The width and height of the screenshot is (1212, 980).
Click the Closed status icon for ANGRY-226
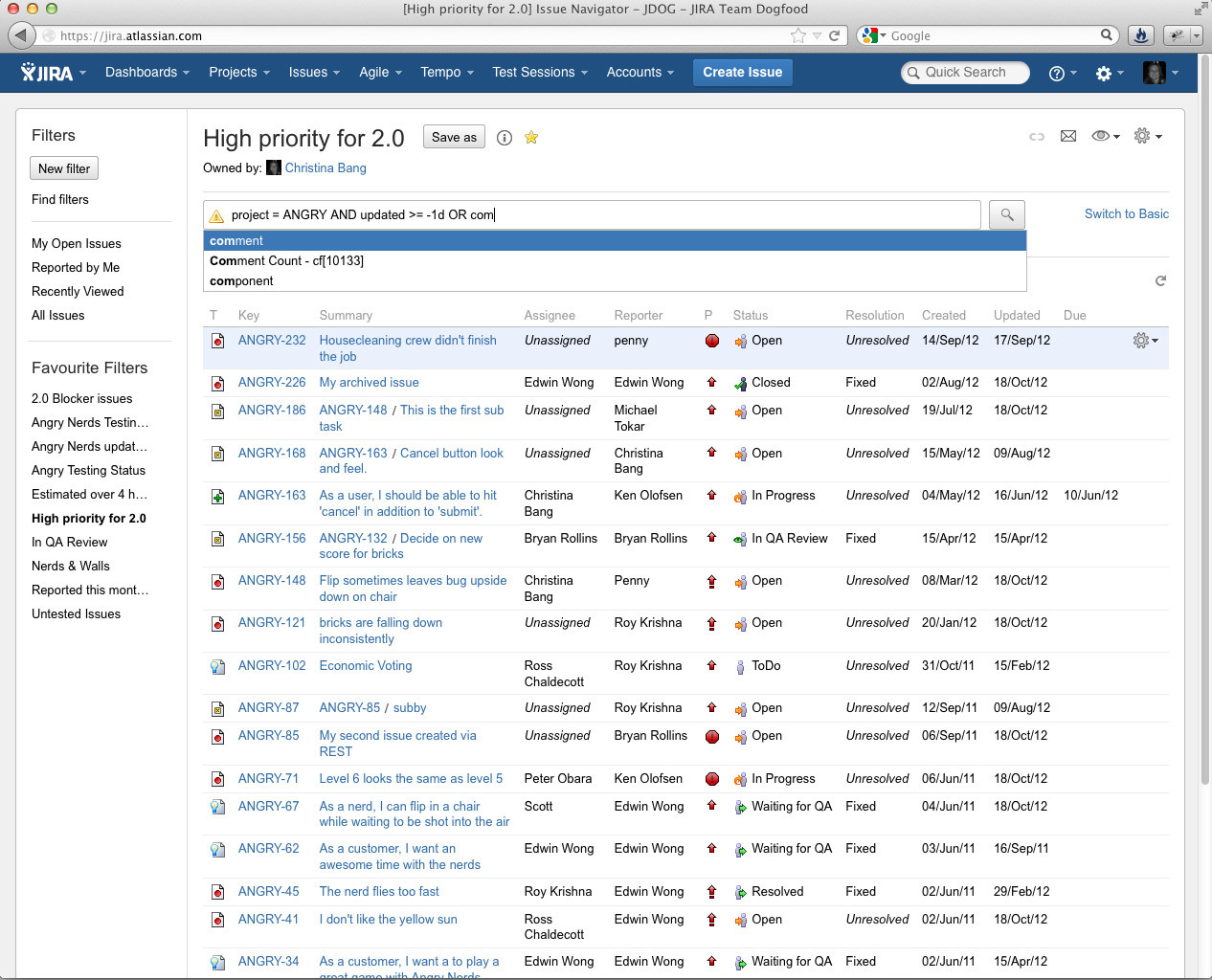(740, 384)
